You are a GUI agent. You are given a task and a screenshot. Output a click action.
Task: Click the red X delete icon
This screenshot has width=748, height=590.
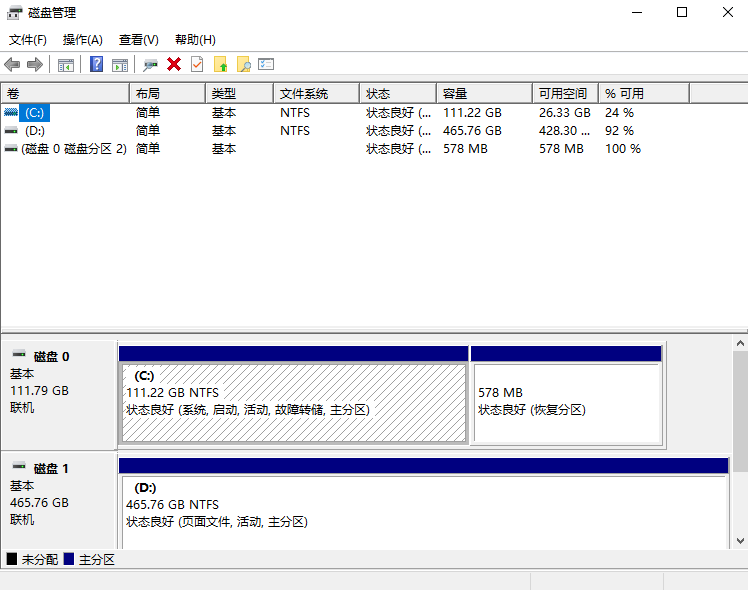pyautogui.click(x=174, y=65)
